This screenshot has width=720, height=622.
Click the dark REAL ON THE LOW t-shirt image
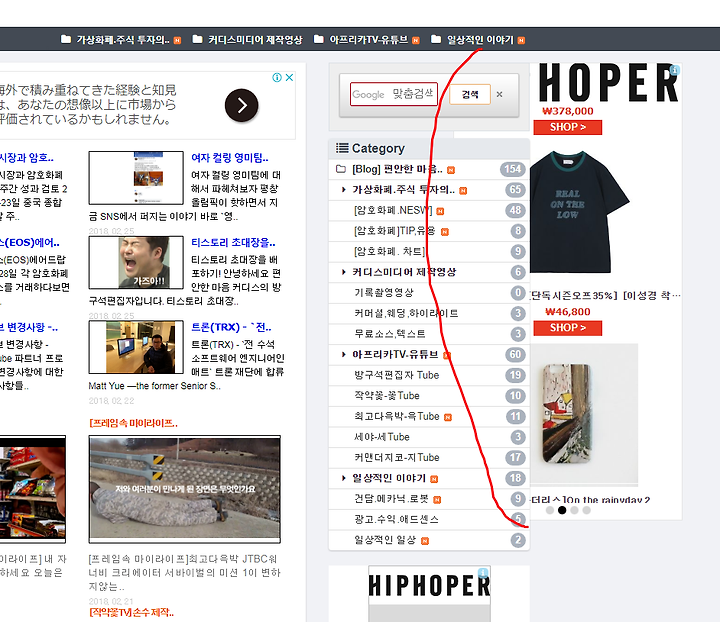579,212
